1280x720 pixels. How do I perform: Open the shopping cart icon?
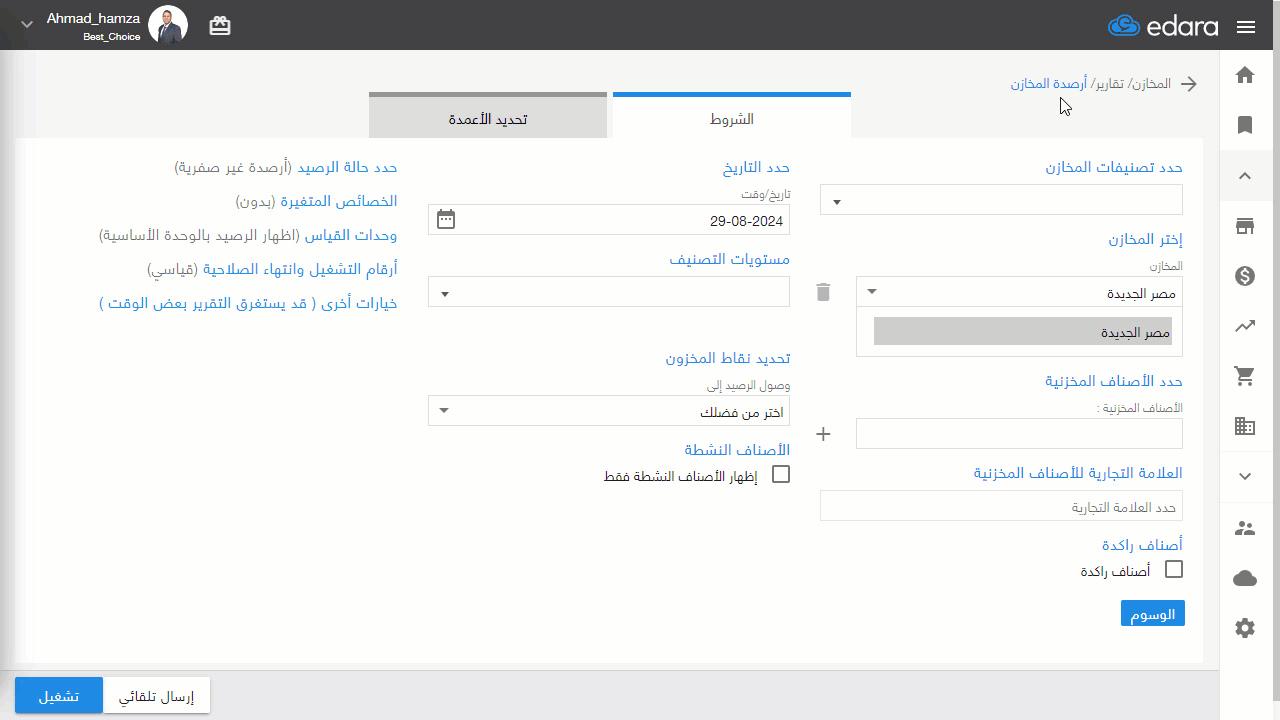pyautogui.click(x=1245, y=376)
